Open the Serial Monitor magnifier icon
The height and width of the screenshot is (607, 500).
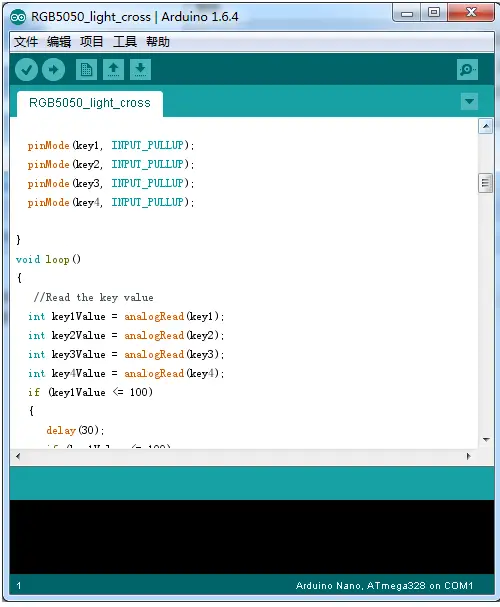point(467,70)
